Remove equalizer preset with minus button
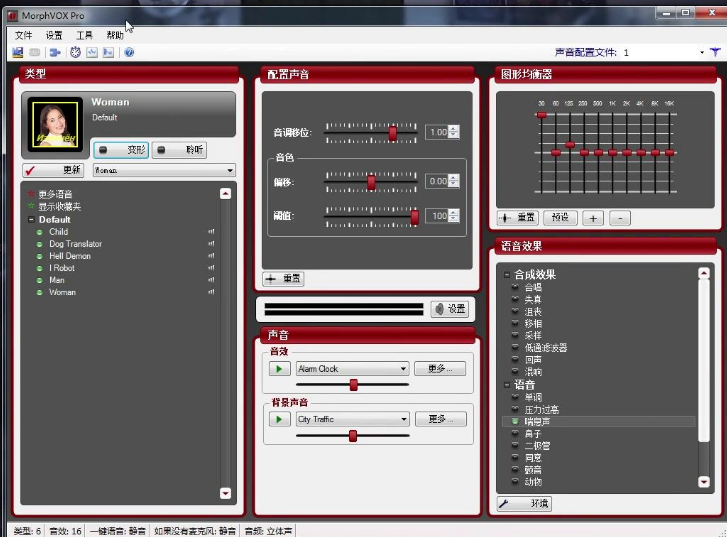The height and width of the screenshot is (537, 727). pos(620,218)
